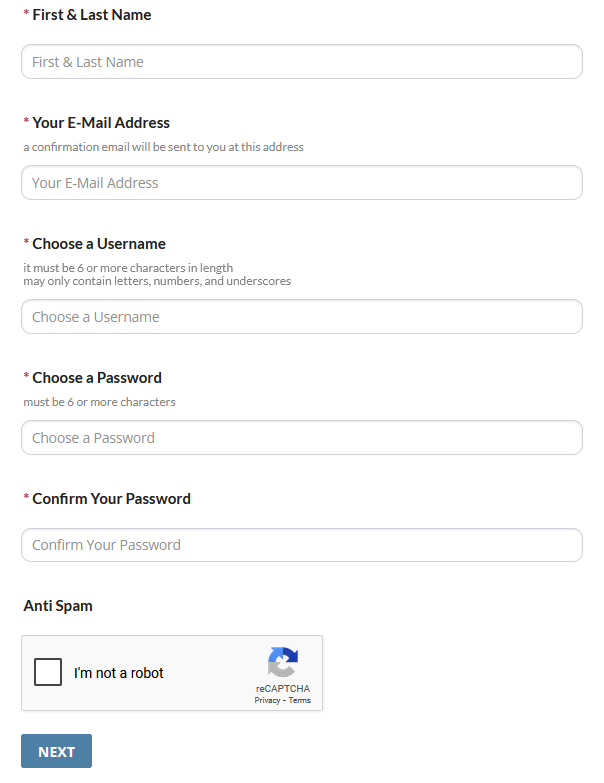This screenshot has height=783, width=604.
Task: Click the "Your E-Mail Address" label
Action: point(101,123)
